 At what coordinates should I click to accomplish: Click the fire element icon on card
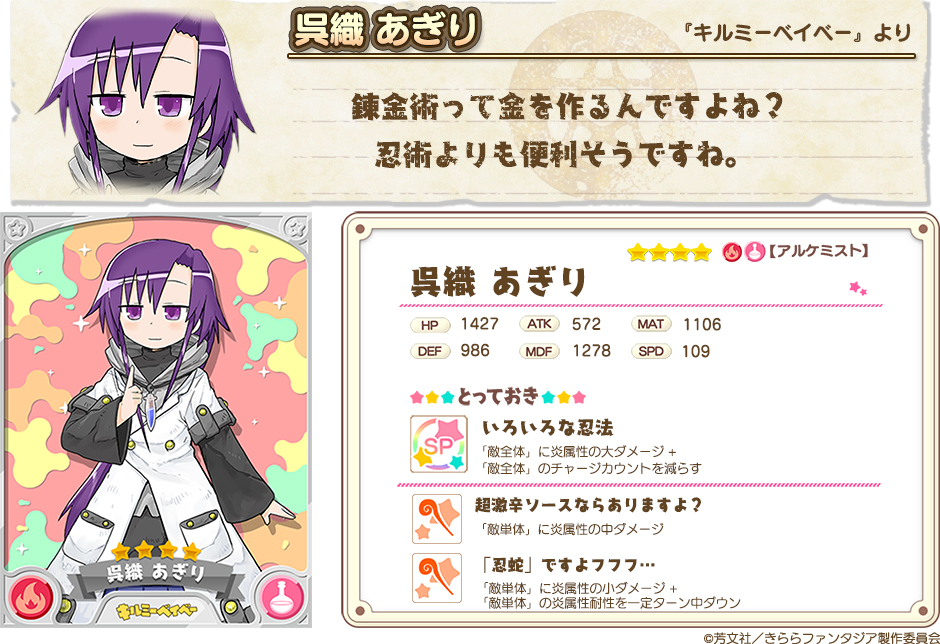point(29,598)
